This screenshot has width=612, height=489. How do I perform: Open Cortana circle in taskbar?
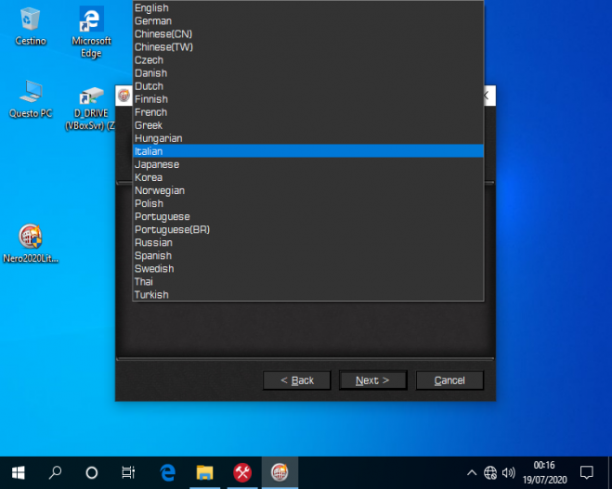point(92,473)
